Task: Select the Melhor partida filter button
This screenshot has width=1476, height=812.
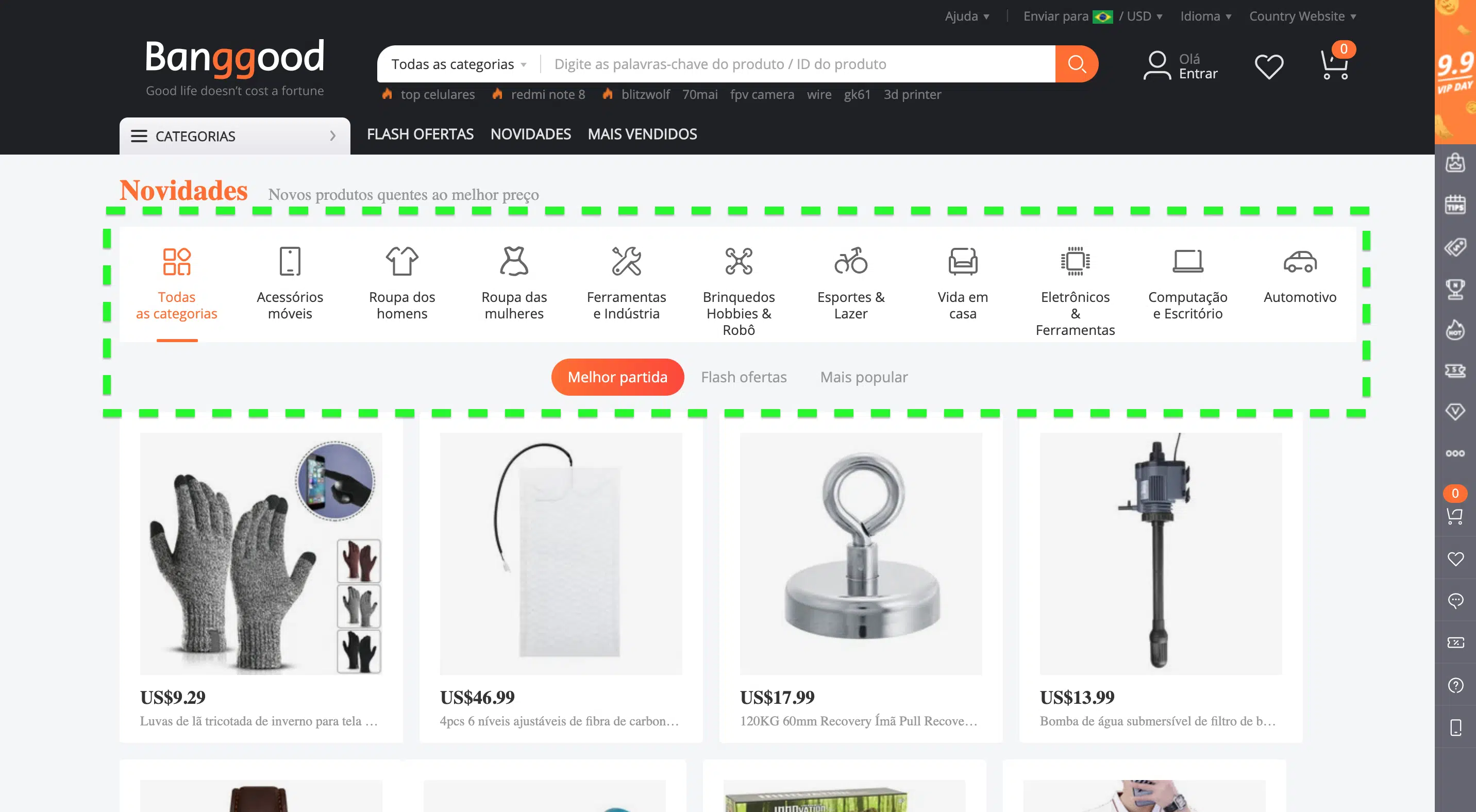Action: (x=617, y=376)
